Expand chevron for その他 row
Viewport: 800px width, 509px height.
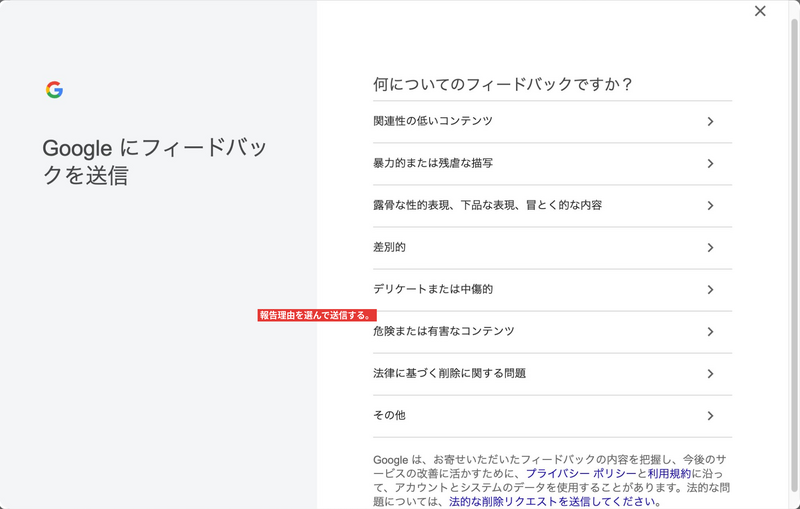click(x=710, y=416)
